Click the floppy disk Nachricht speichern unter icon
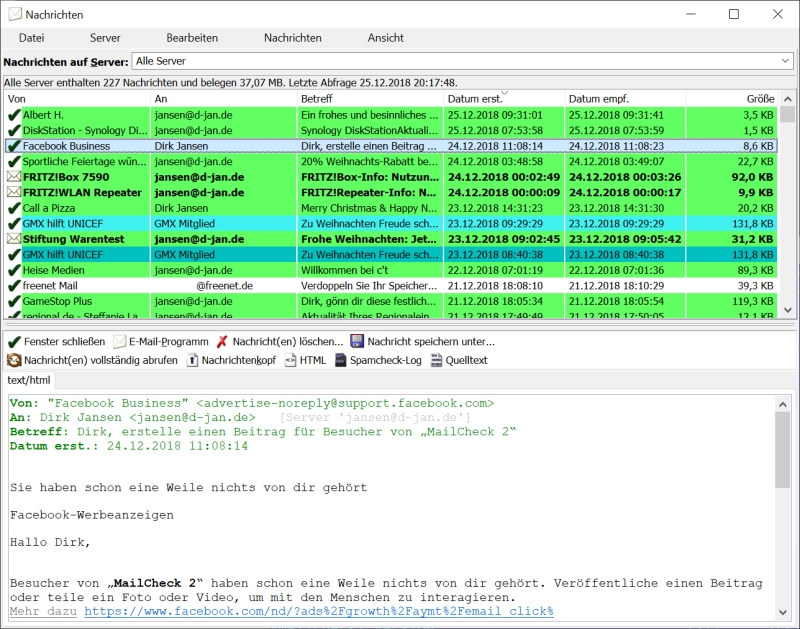This screenshot has height=629, width=800. (x=357, y=342)
